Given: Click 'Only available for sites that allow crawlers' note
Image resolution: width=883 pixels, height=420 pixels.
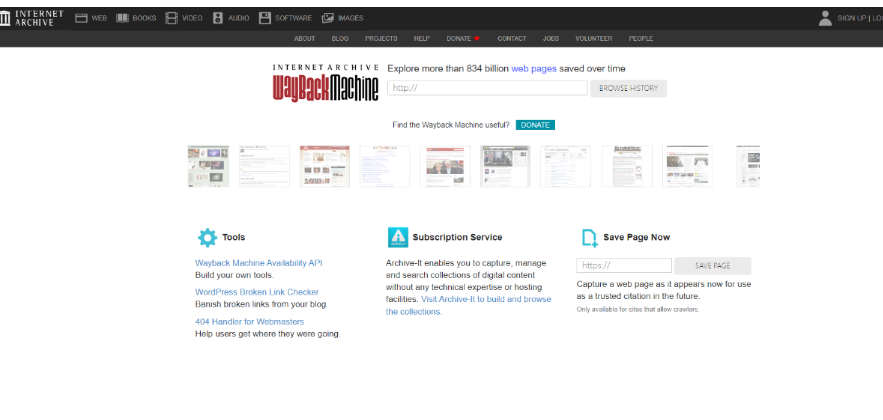Looking at the screenshot, I should [637, 310].
